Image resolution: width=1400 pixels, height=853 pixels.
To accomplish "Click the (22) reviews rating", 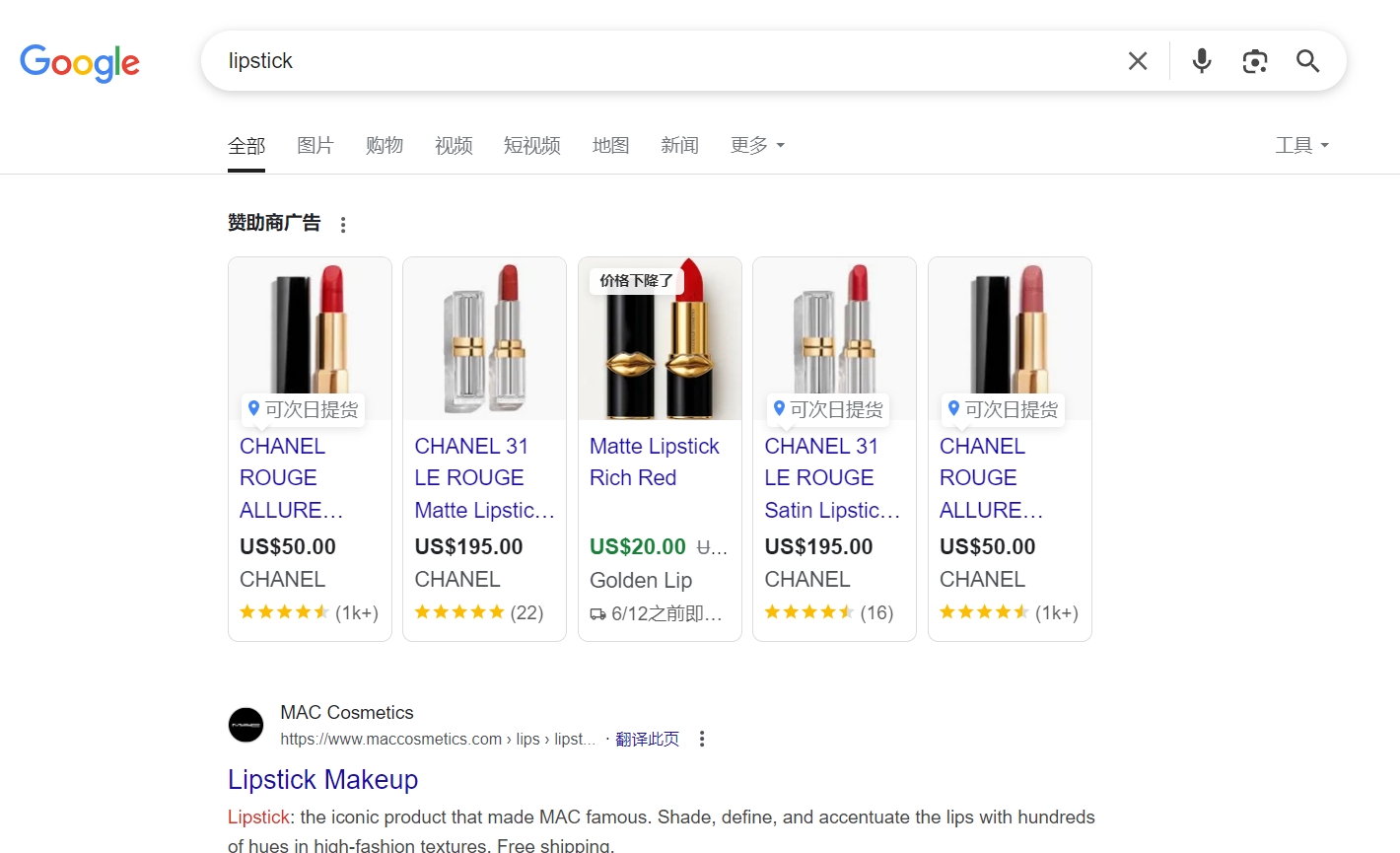I will [479, 612].
